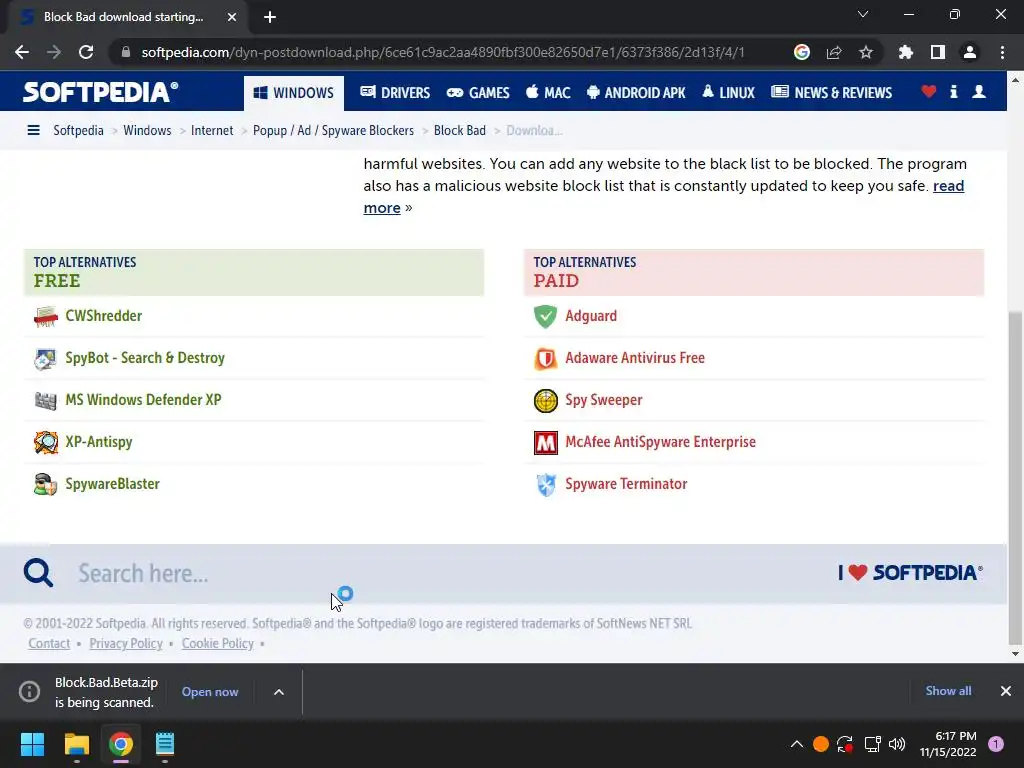Viewport: 1024px width, 768px height.
Task: Share this page via address bar icon
Action: point(834,52)
